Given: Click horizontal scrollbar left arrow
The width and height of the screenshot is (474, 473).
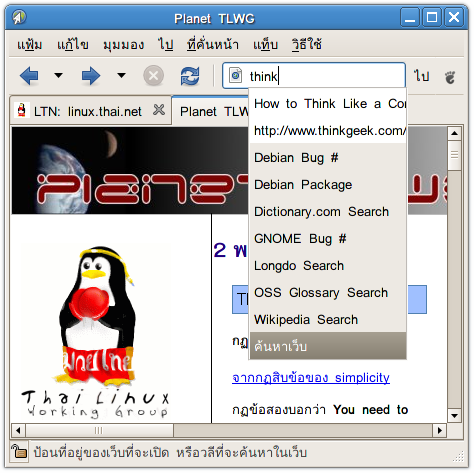Looking at the screenshot, I should tap(18, 430).
